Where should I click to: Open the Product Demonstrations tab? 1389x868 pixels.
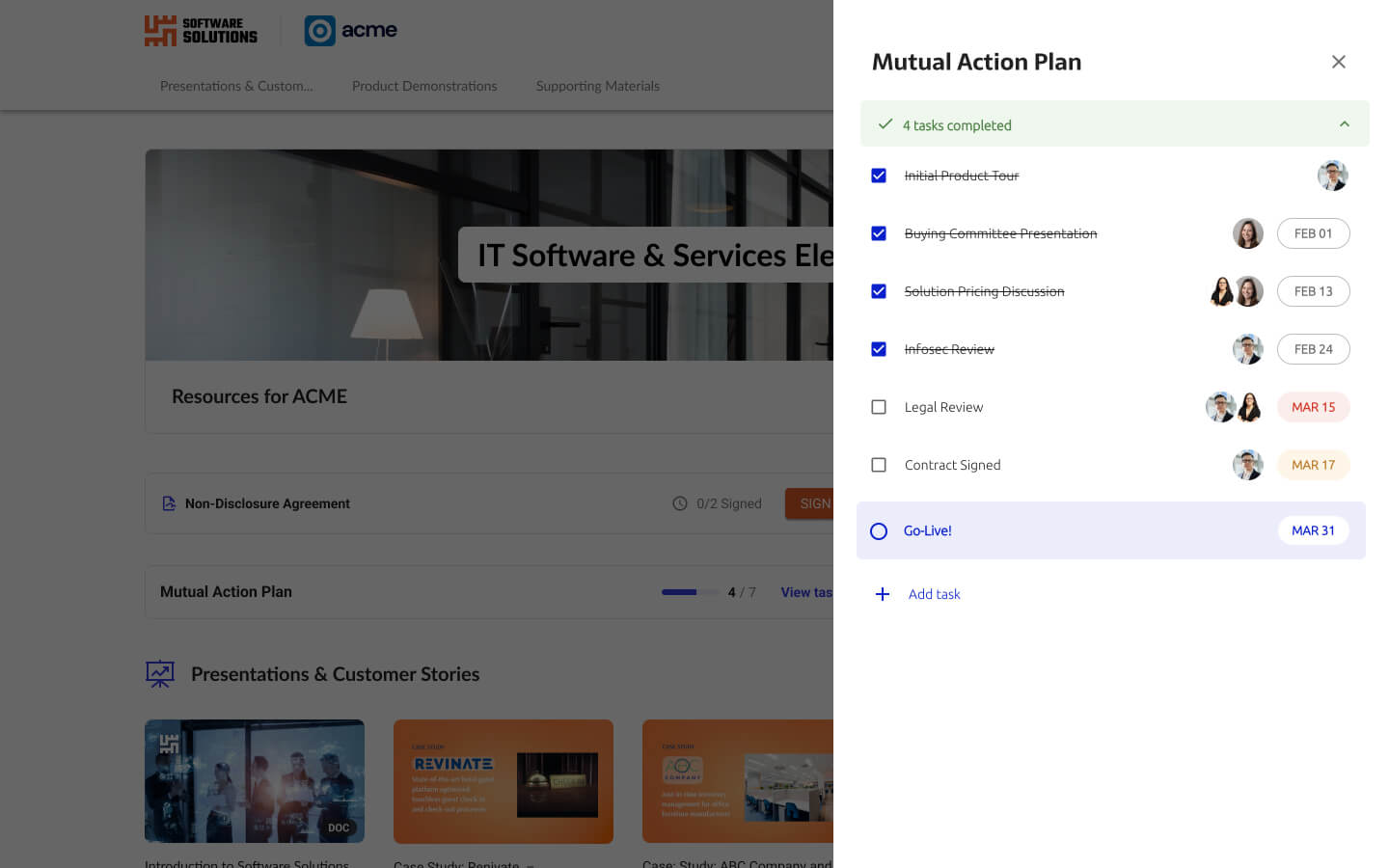424,86
